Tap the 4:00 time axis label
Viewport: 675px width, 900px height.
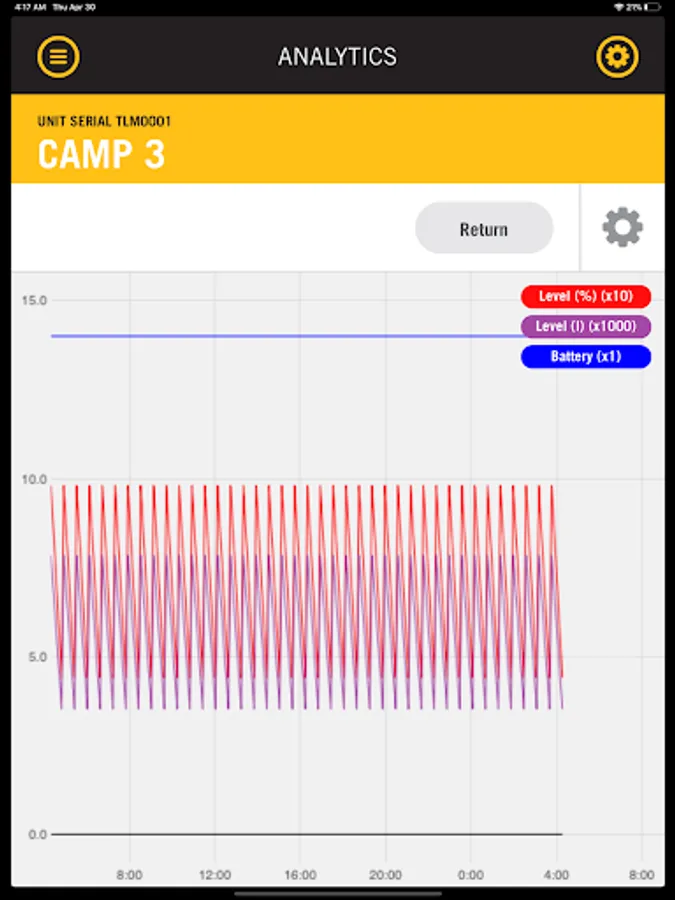coord(556,875)
